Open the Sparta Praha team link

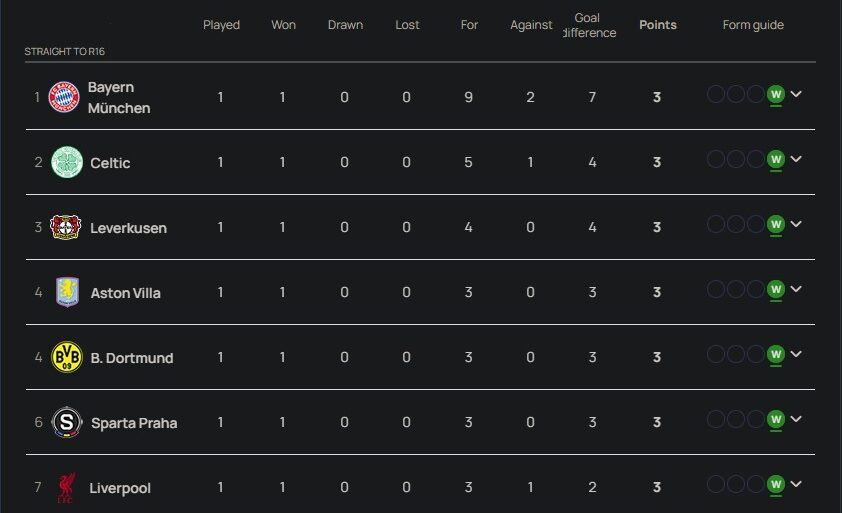[x=134, y=423]
